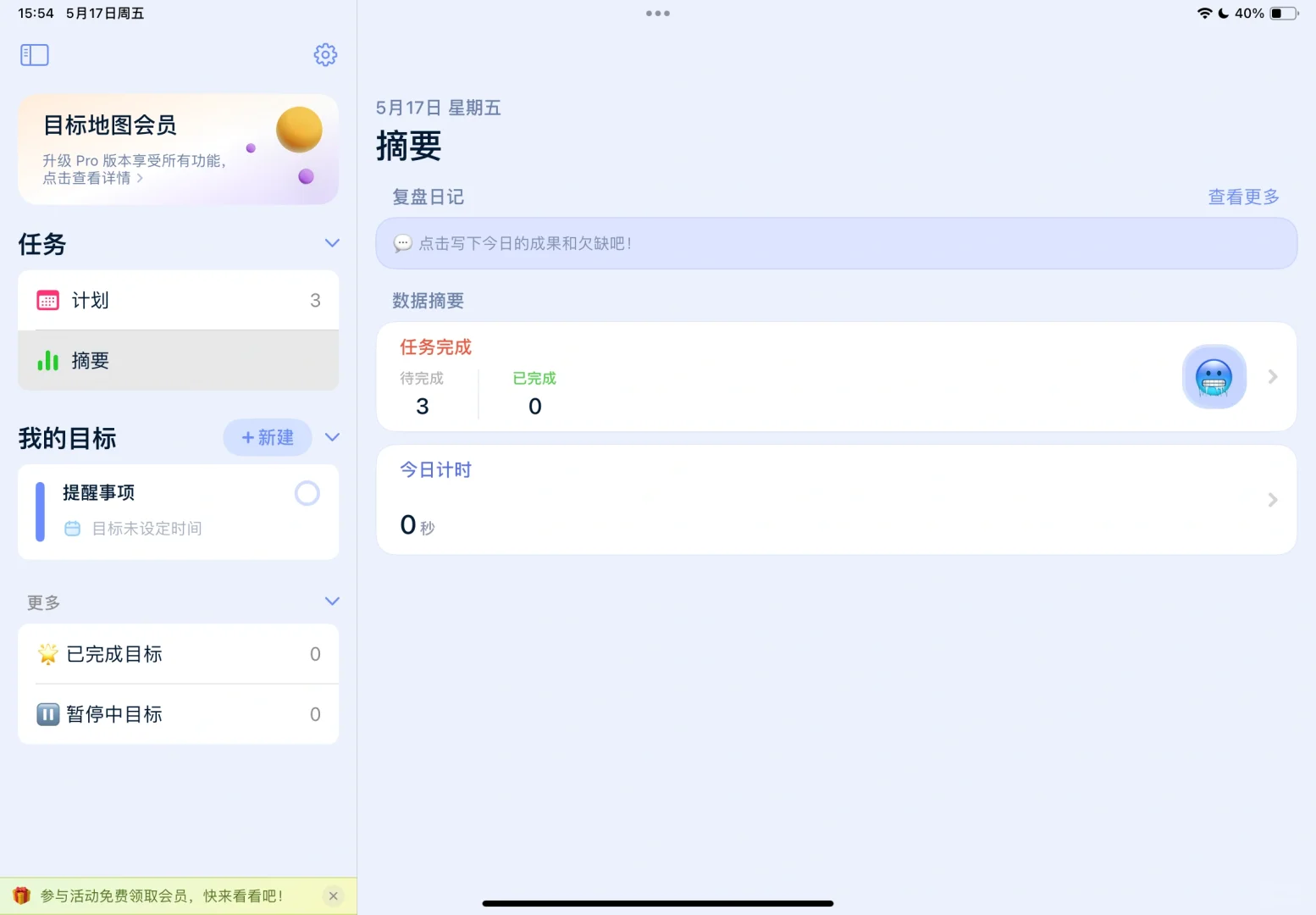Viewport: 1316px width, 915px height.
Task: Open settings gear icon
Action: (325, 55)
